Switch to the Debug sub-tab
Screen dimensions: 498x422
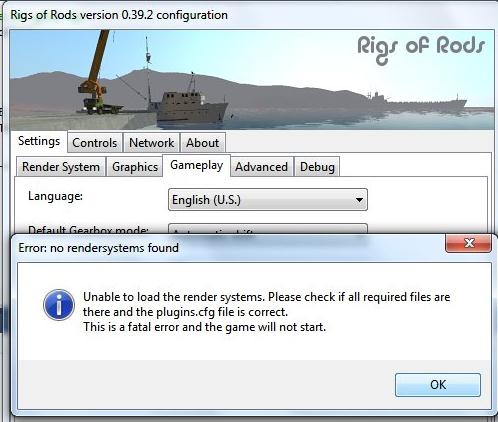coord(317,167)
